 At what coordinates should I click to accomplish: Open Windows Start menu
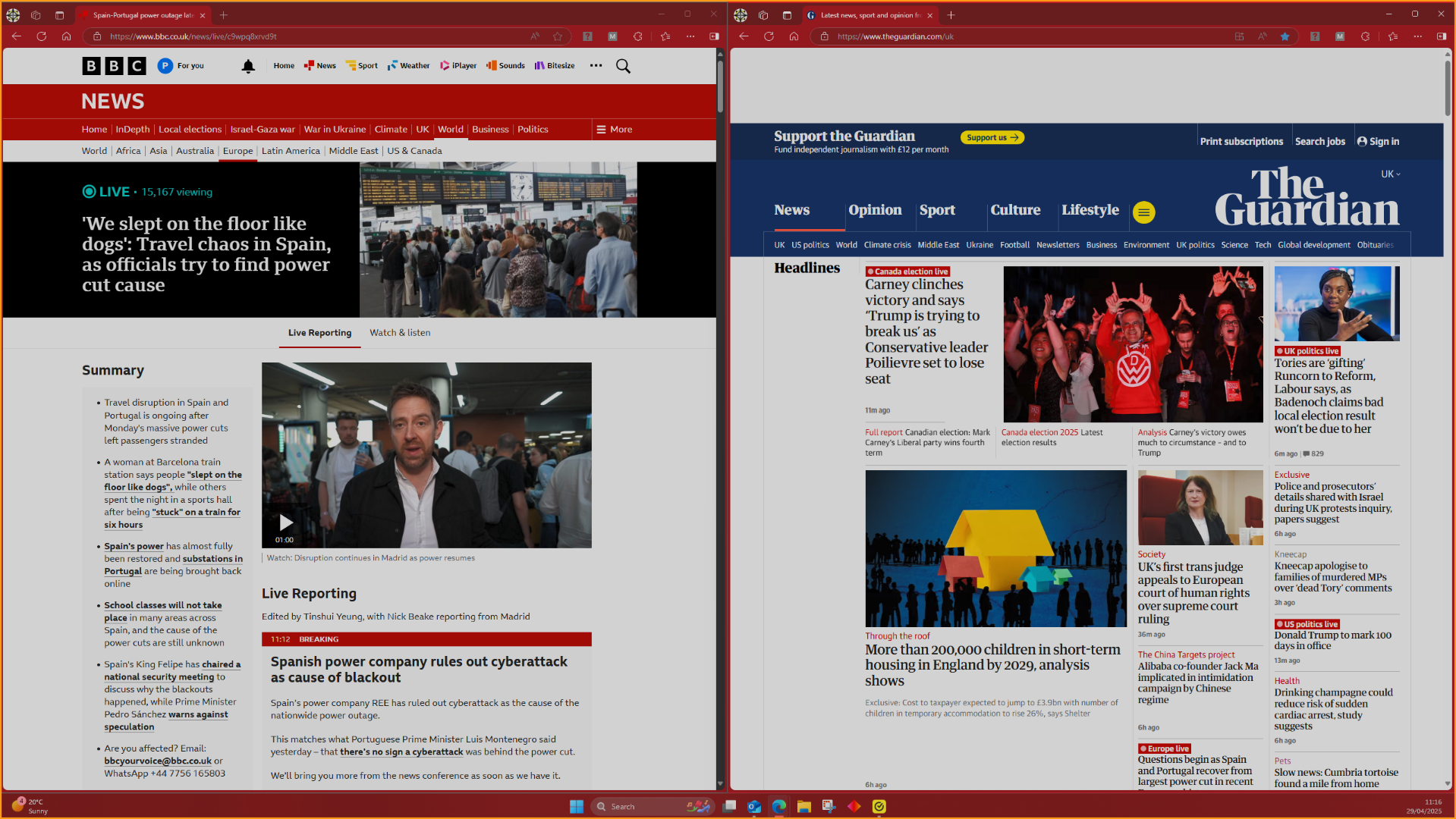(x=577, y=806)
